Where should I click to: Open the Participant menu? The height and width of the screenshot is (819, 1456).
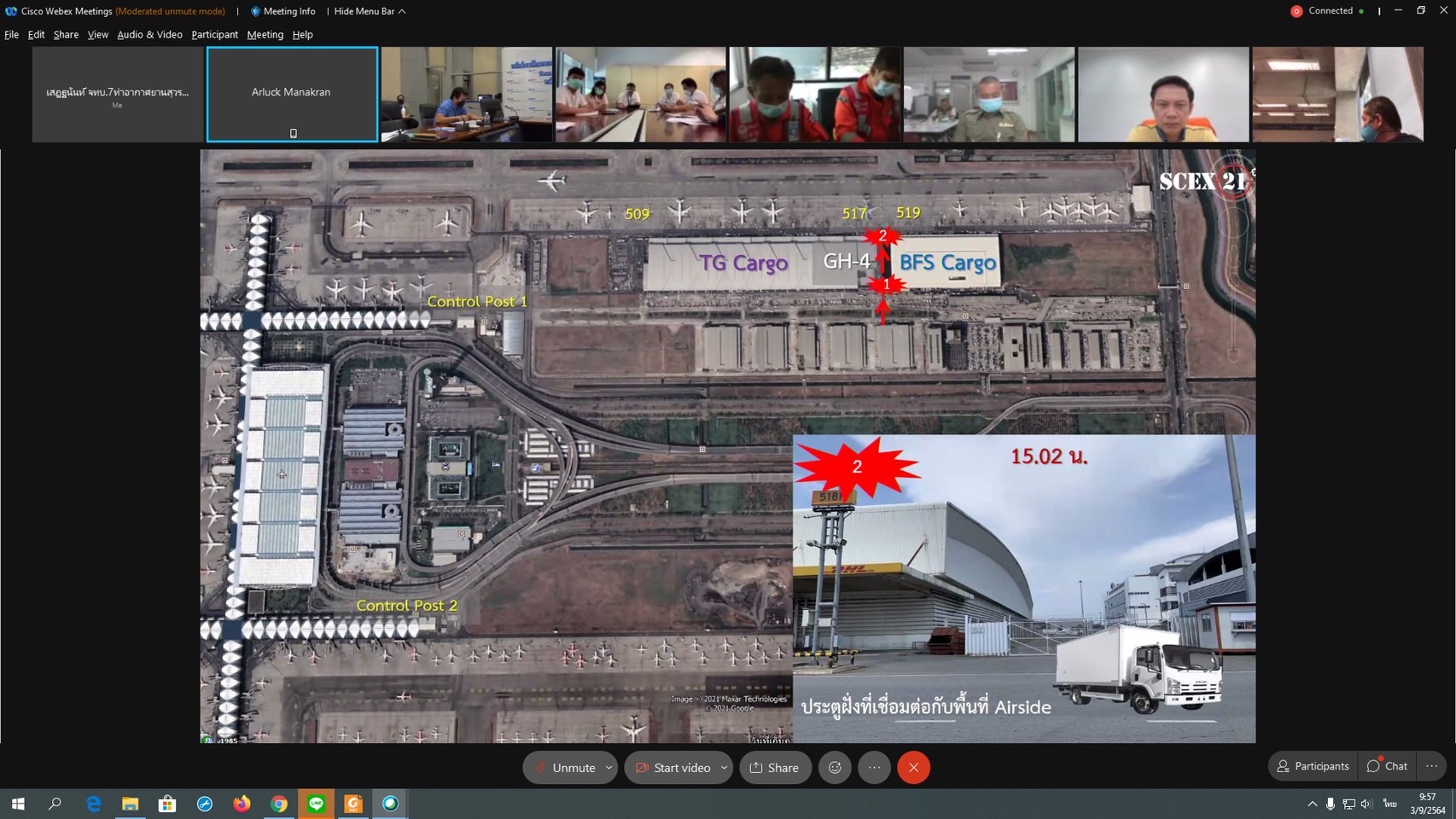tap(214, 35)
